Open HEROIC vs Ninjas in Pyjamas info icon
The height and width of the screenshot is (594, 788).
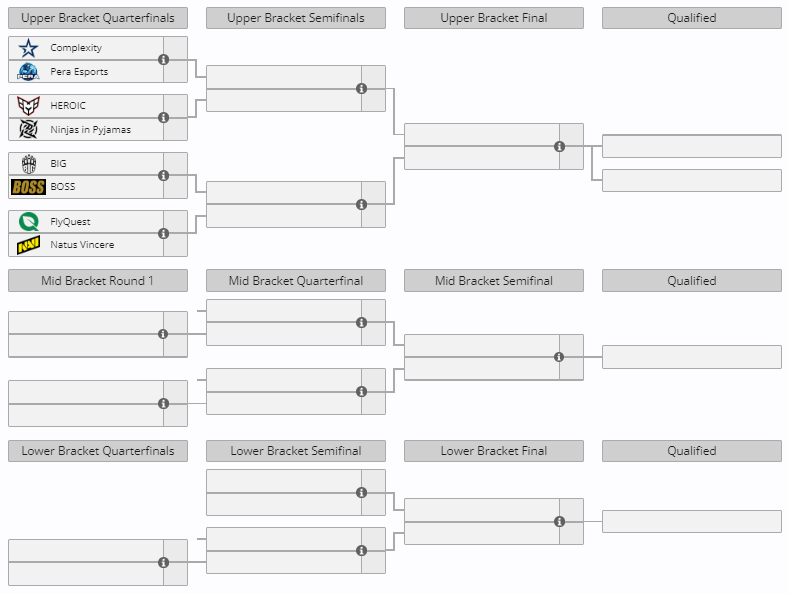tap(164, 118)
